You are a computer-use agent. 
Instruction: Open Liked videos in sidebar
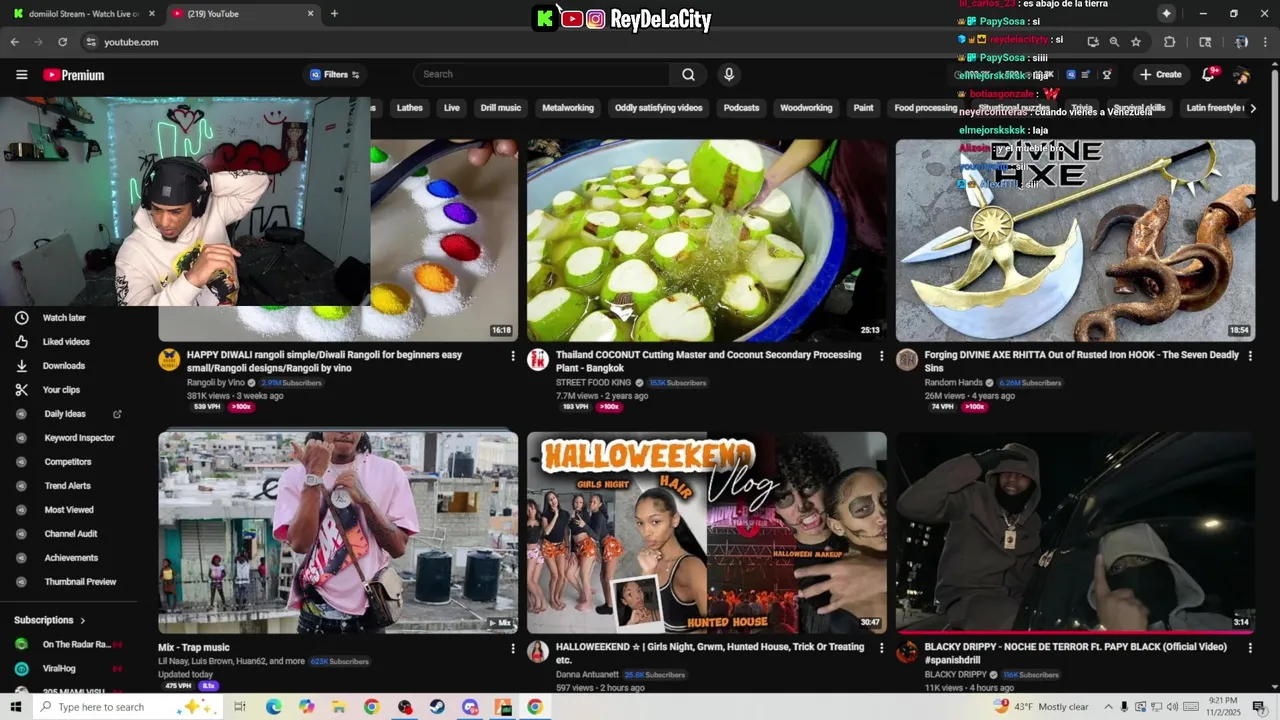click(66, 342)
